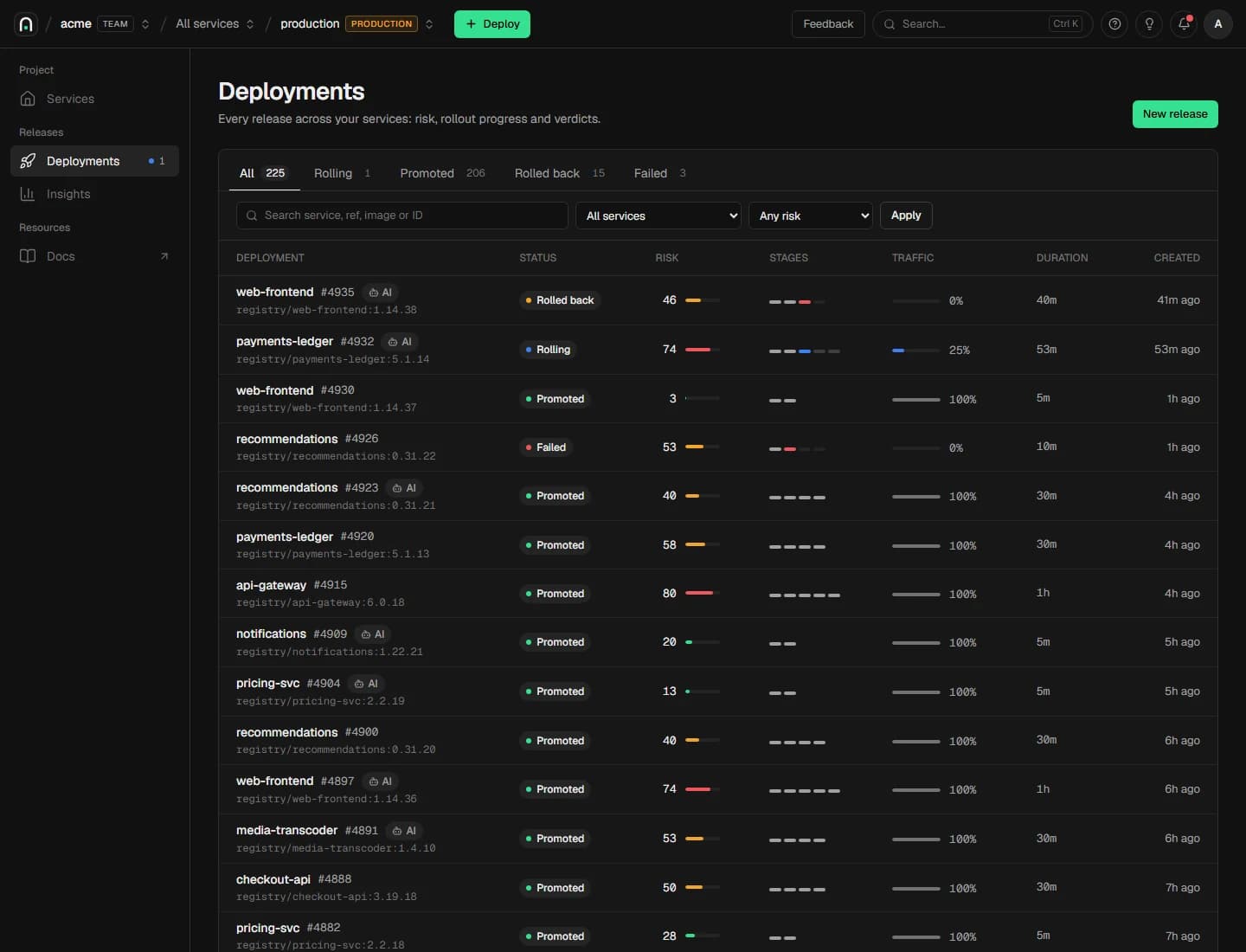Click the Feedback button

click(828, 24)
